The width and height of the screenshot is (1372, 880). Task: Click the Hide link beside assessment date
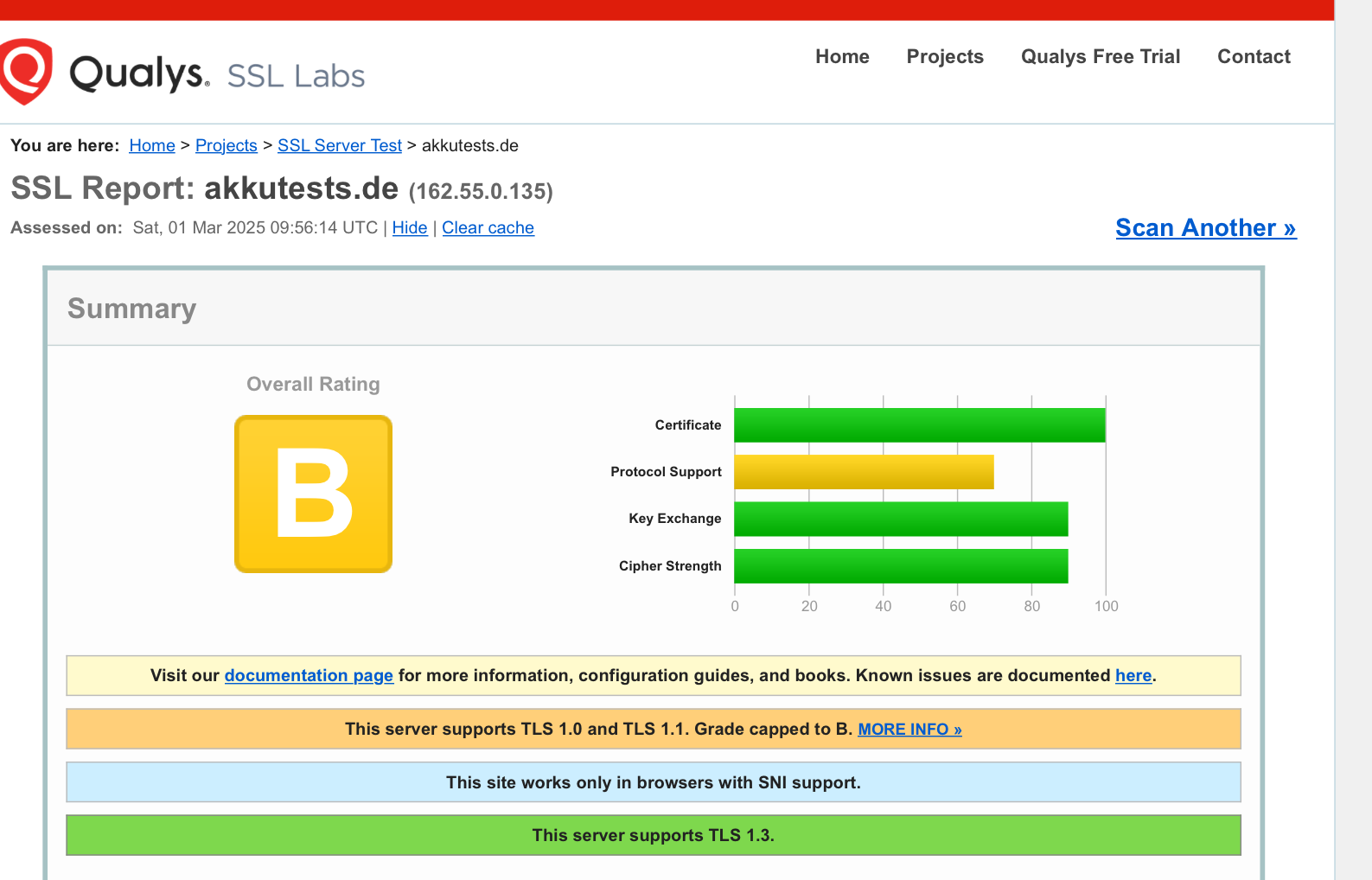click(410, 227)
